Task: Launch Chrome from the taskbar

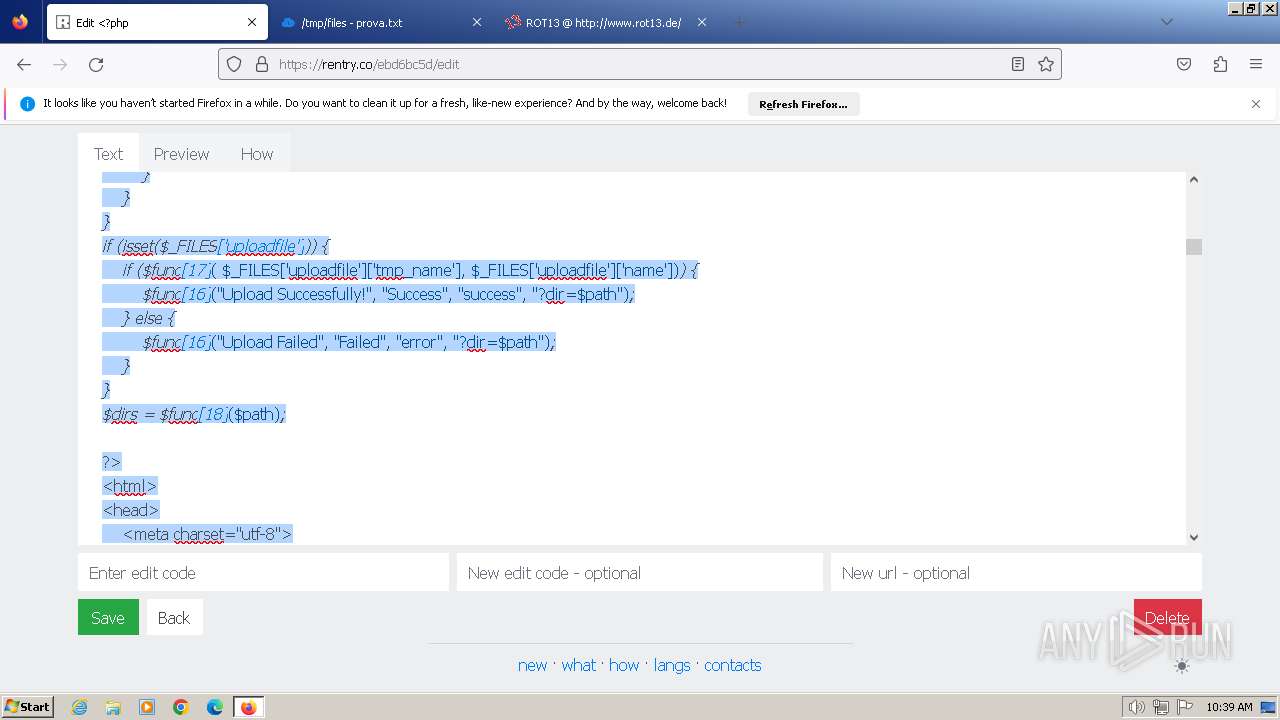Action: [x=181, y=707]
